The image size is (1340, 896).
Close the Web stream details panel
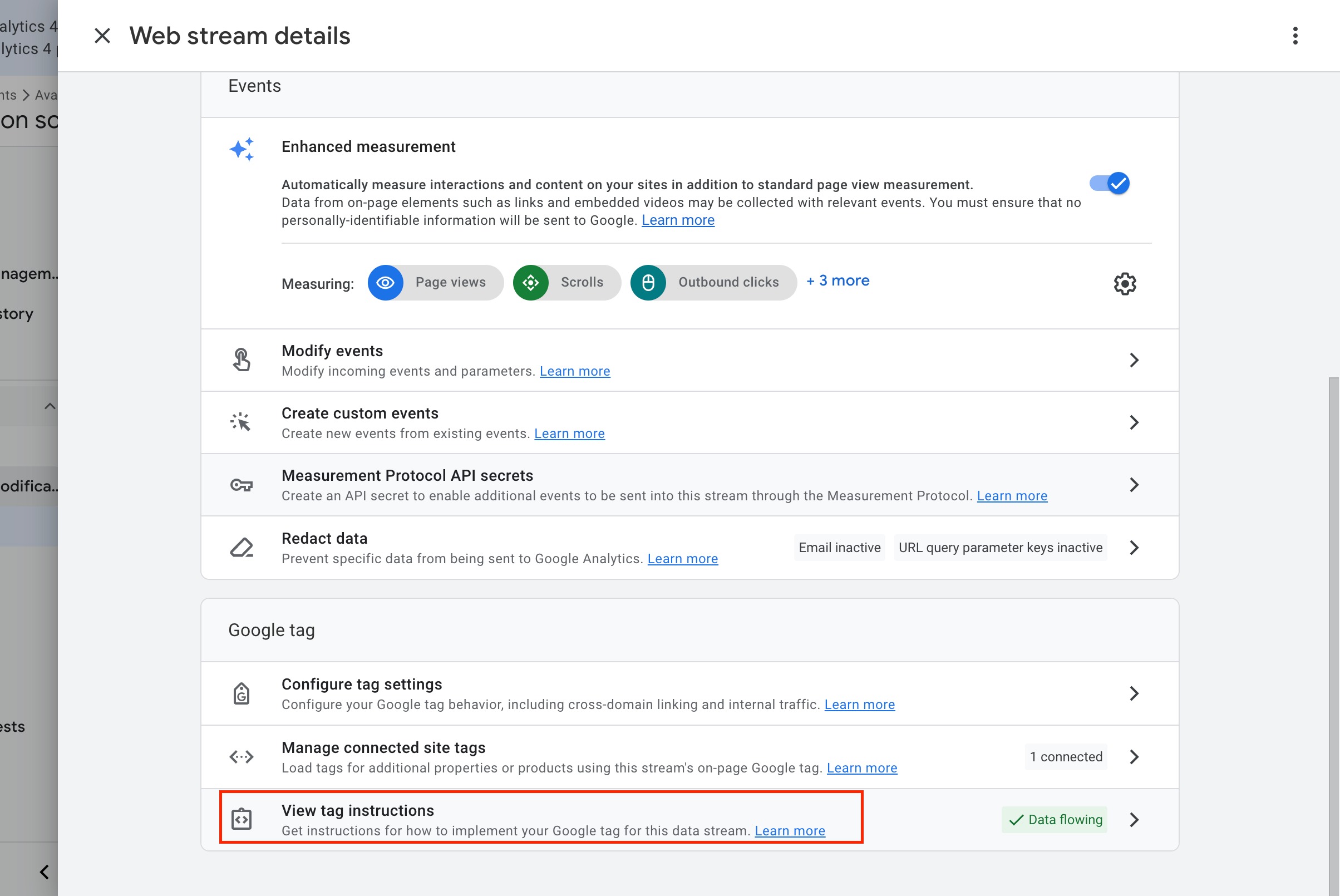102,36
